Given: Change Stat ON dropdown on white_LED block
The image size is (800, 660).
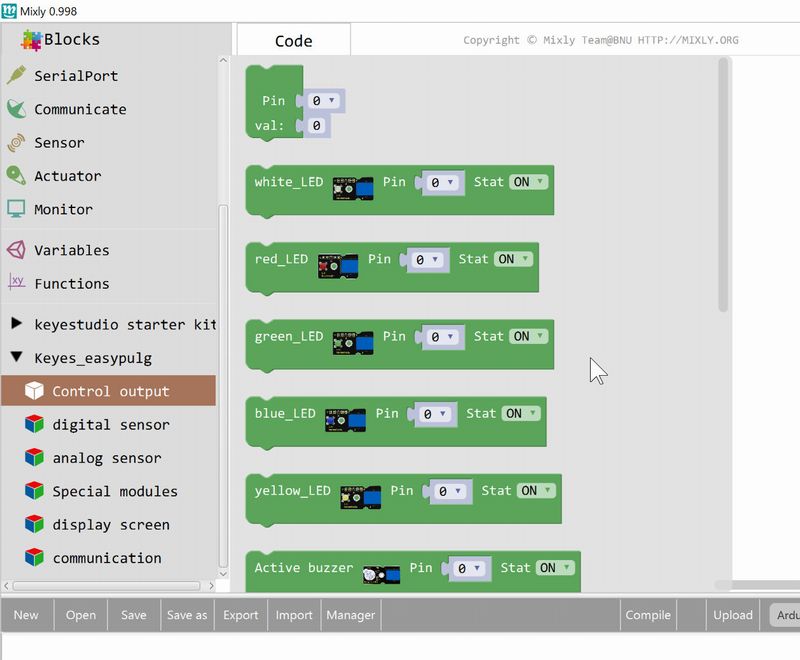Looking at the screenshot, I should pyautogui.click(x=528, y=182).
